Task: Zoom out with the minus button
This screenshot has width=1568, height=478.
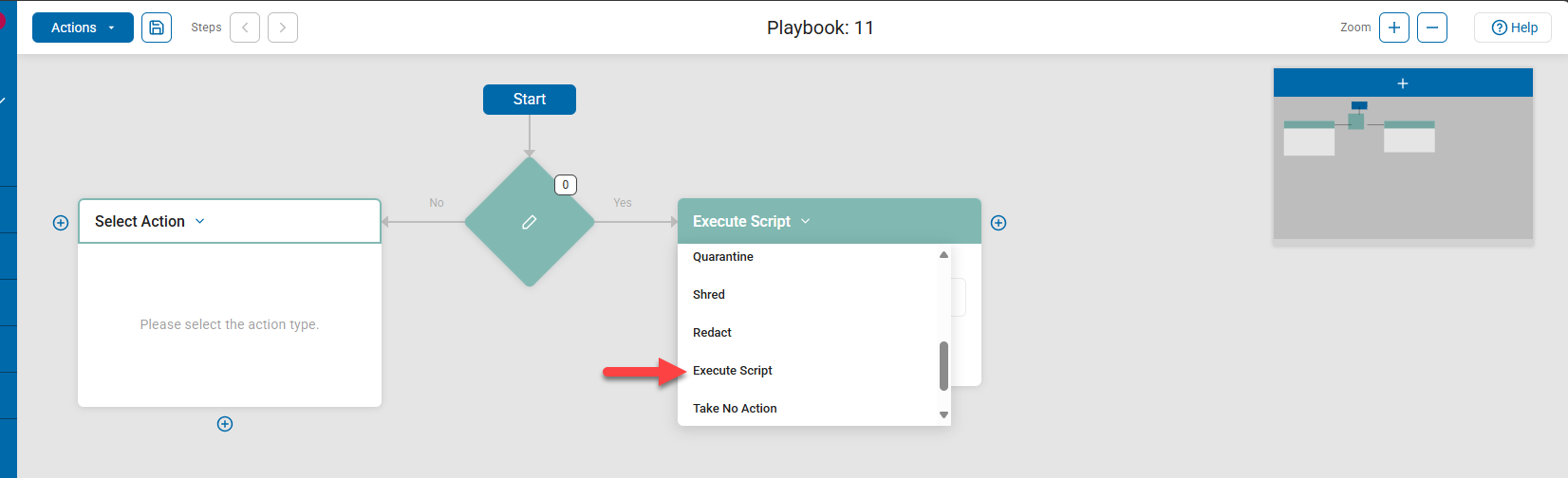Action: pyautogui.click(x=1432, y=28)
